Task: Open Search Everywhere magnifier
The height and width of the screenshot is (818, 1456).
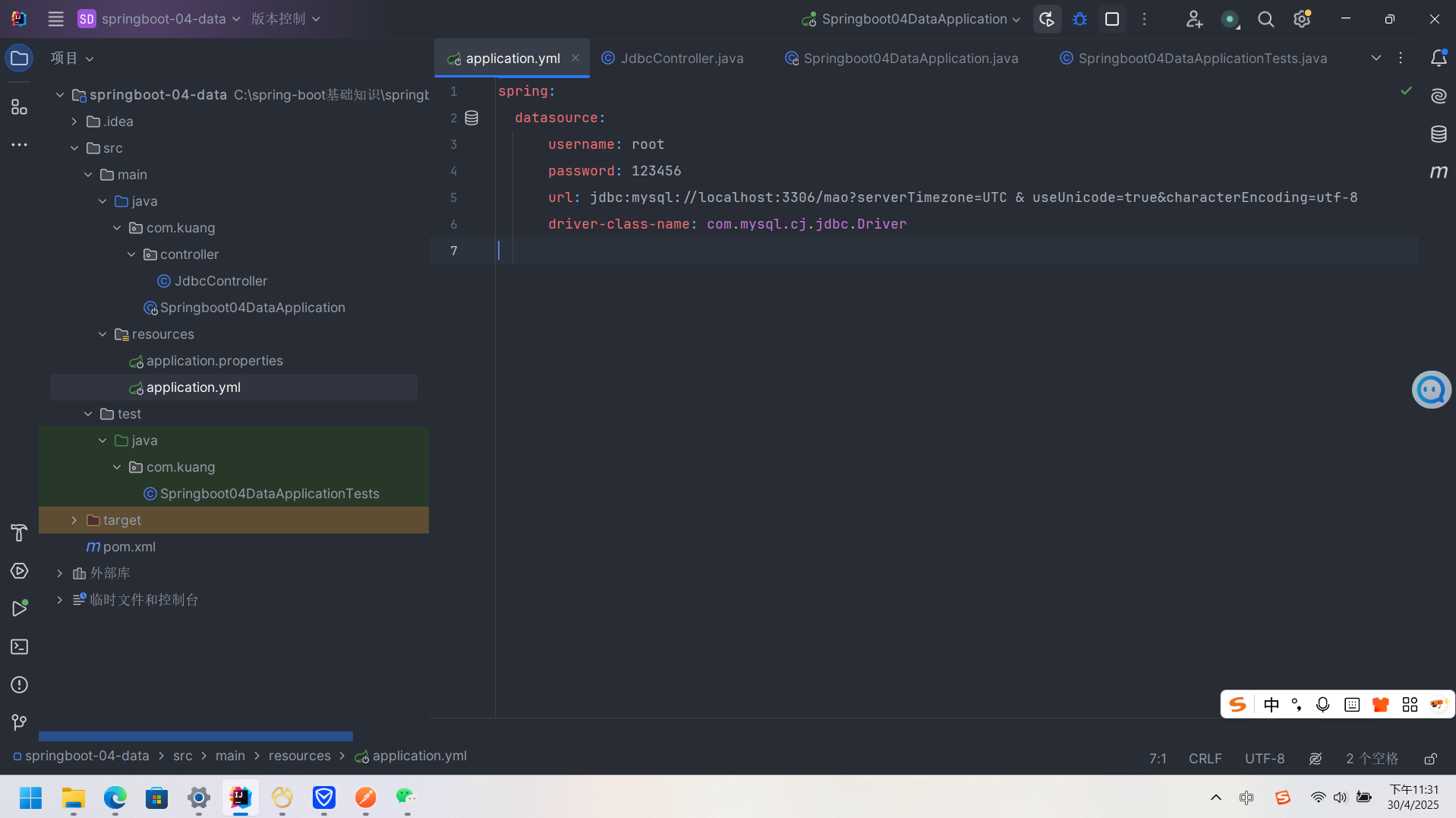Action: pyautogui.click(x=1265, y=19)
